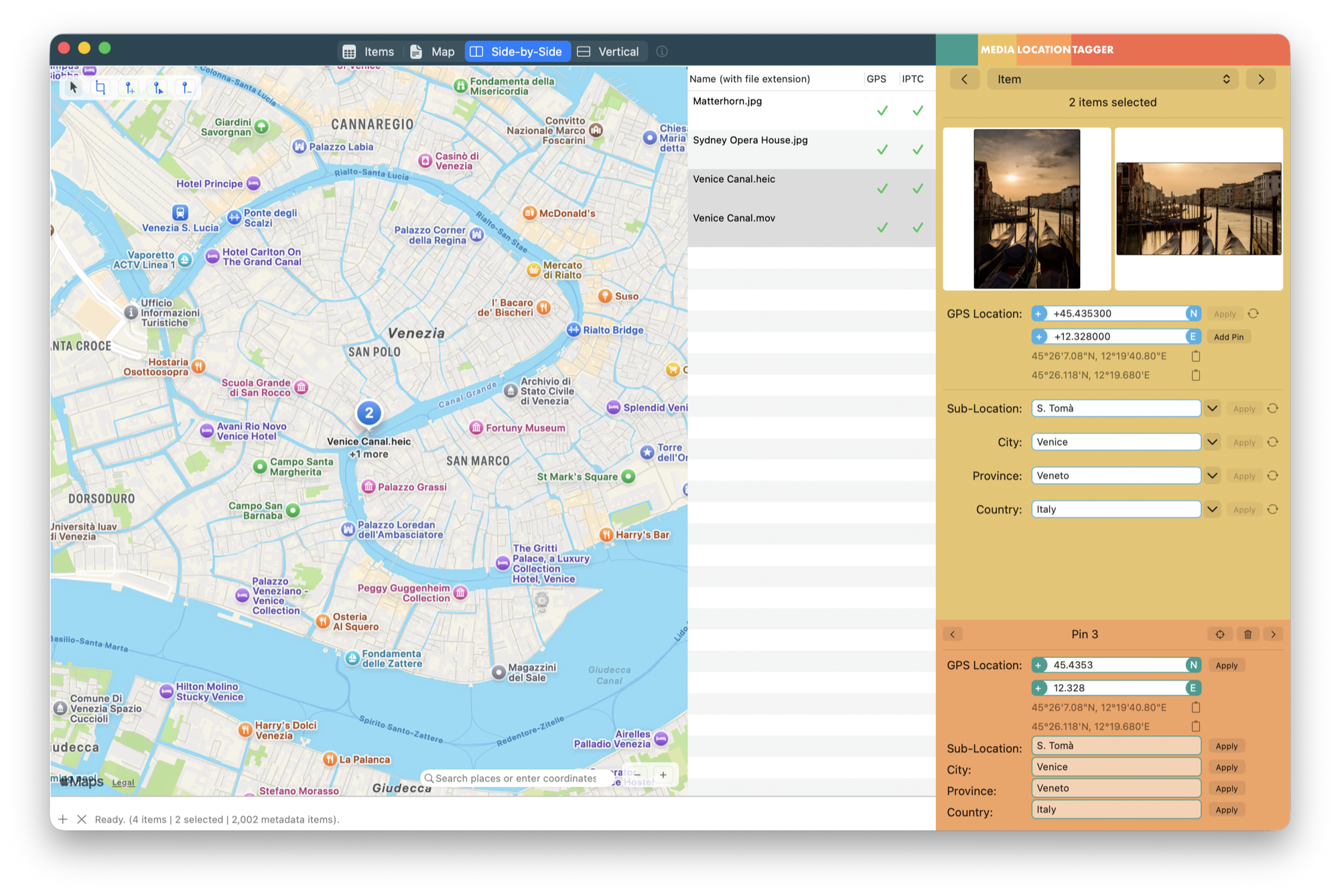Switch to Items view tab
Screen dimensions: 1340x896
click(x=369, y=52)
